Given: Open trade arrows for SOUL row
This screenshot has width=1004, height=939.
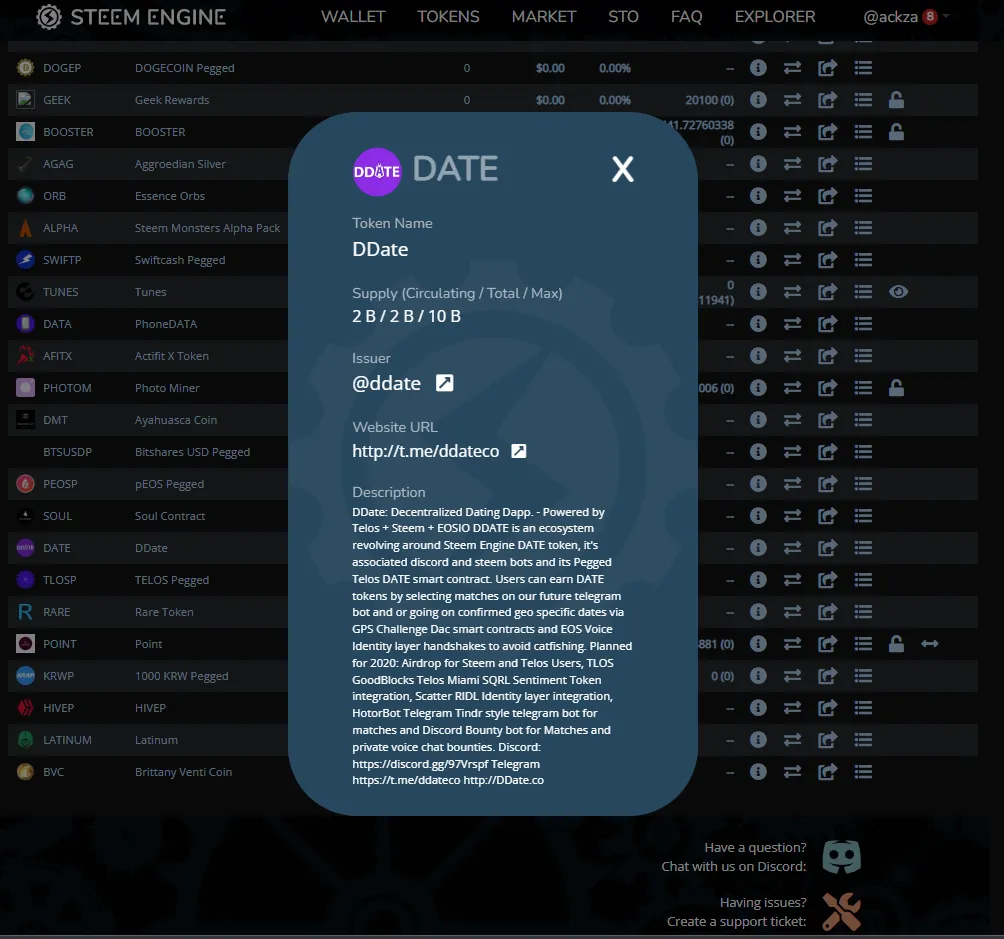Looking at the screenshot, I should click(x=792, y=516).
